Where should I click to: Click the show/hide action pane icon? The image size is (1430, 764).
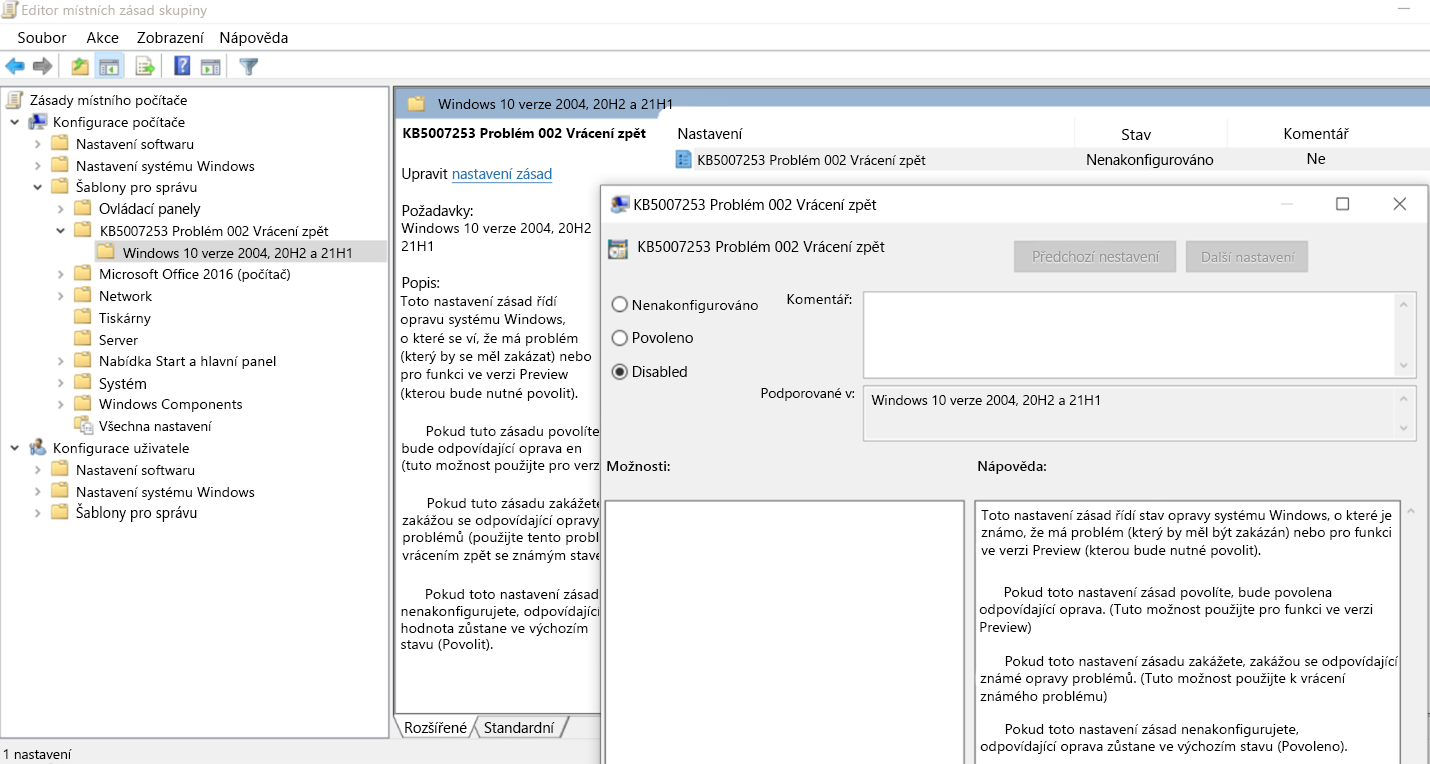point(210,67)
